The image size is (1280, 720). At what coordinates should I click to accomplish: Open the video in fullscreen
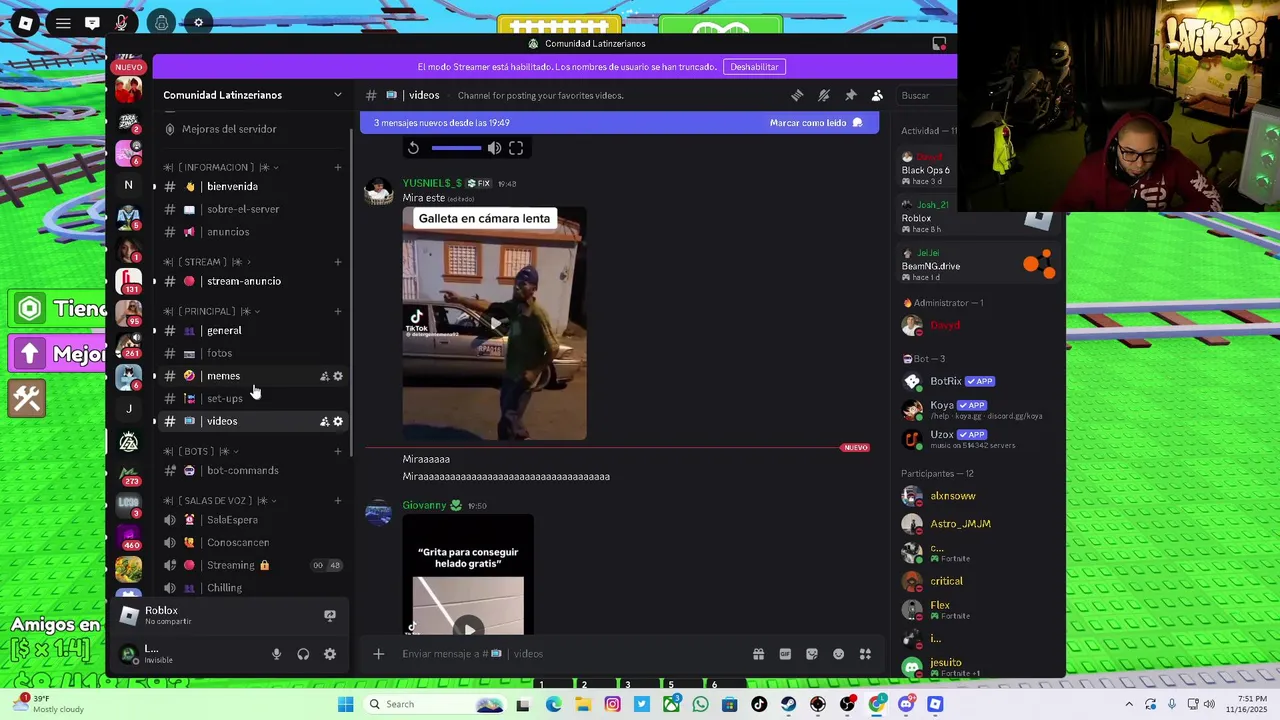[516, 148]
